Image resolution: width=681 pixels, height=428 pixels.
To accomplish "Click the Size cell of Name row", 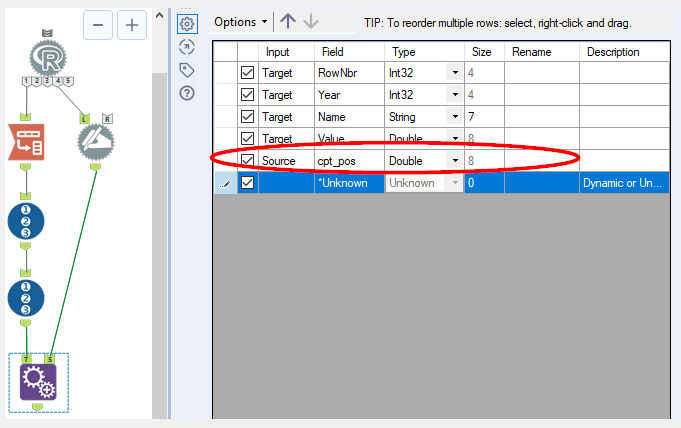I will pyautogui.click(x=484, y=116).
